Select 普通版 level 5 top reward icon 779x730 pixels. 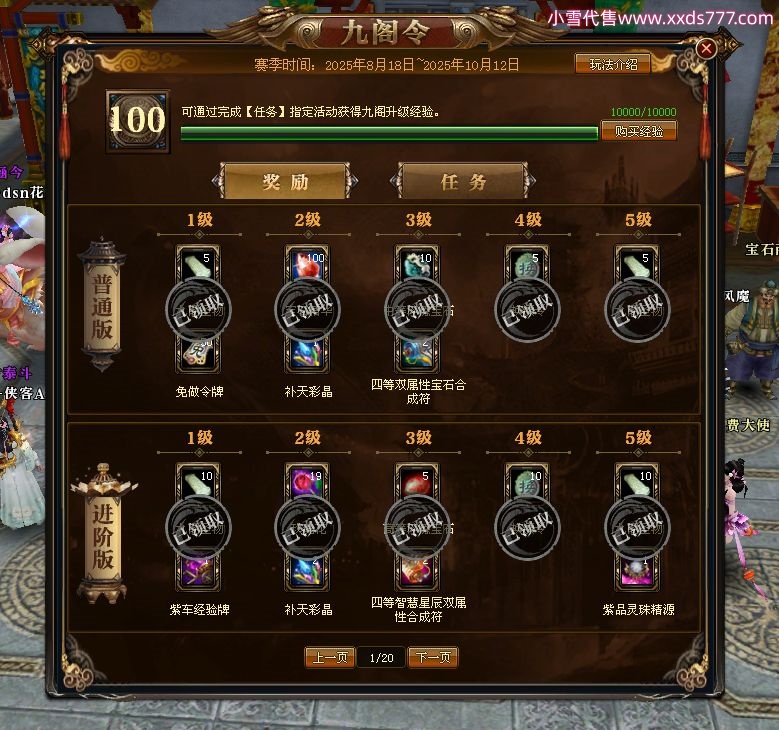coord(637,262)
